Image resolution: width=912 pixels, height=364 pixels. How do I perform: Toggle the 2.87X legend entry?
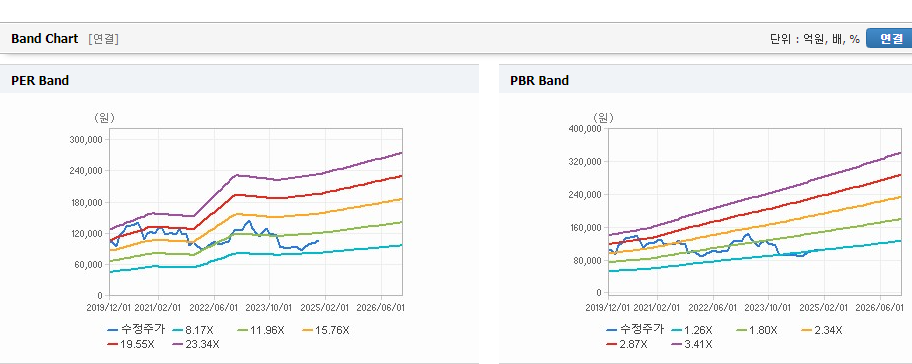click(626, 344)
